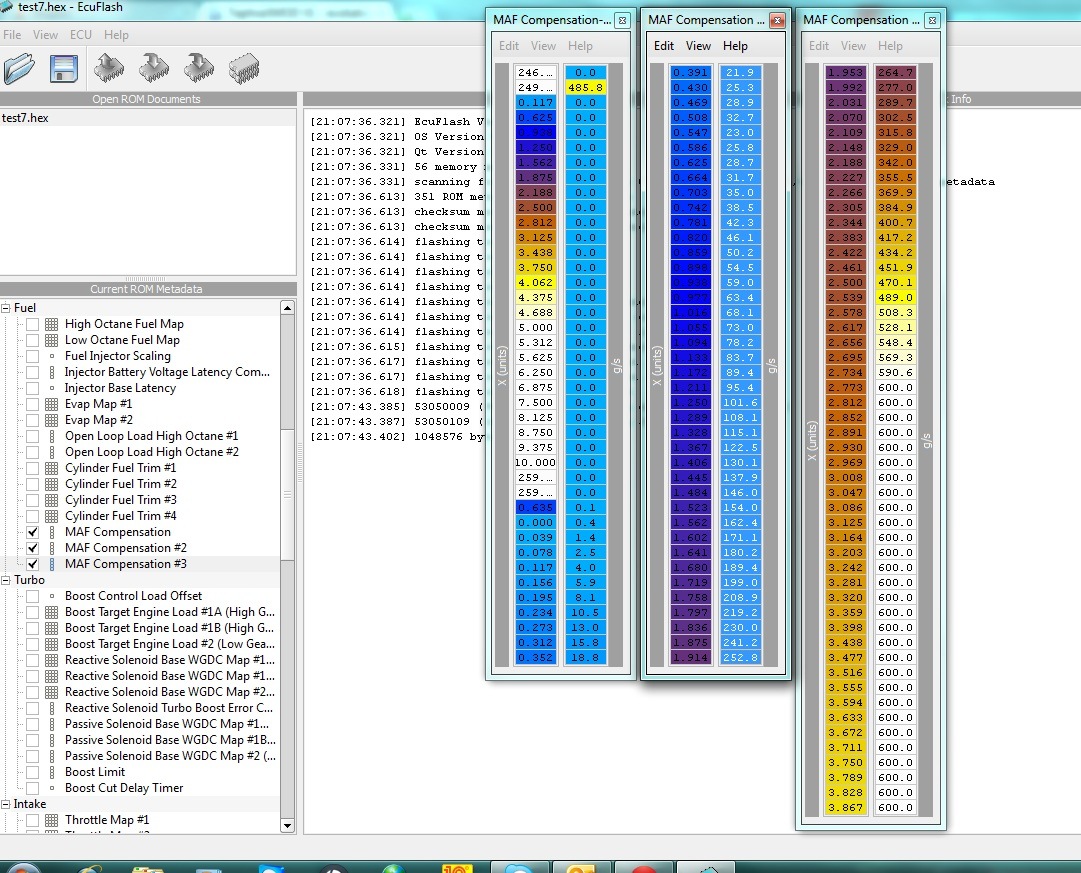Enable the High Octane Fuel Map checkbox

[32, 324]
